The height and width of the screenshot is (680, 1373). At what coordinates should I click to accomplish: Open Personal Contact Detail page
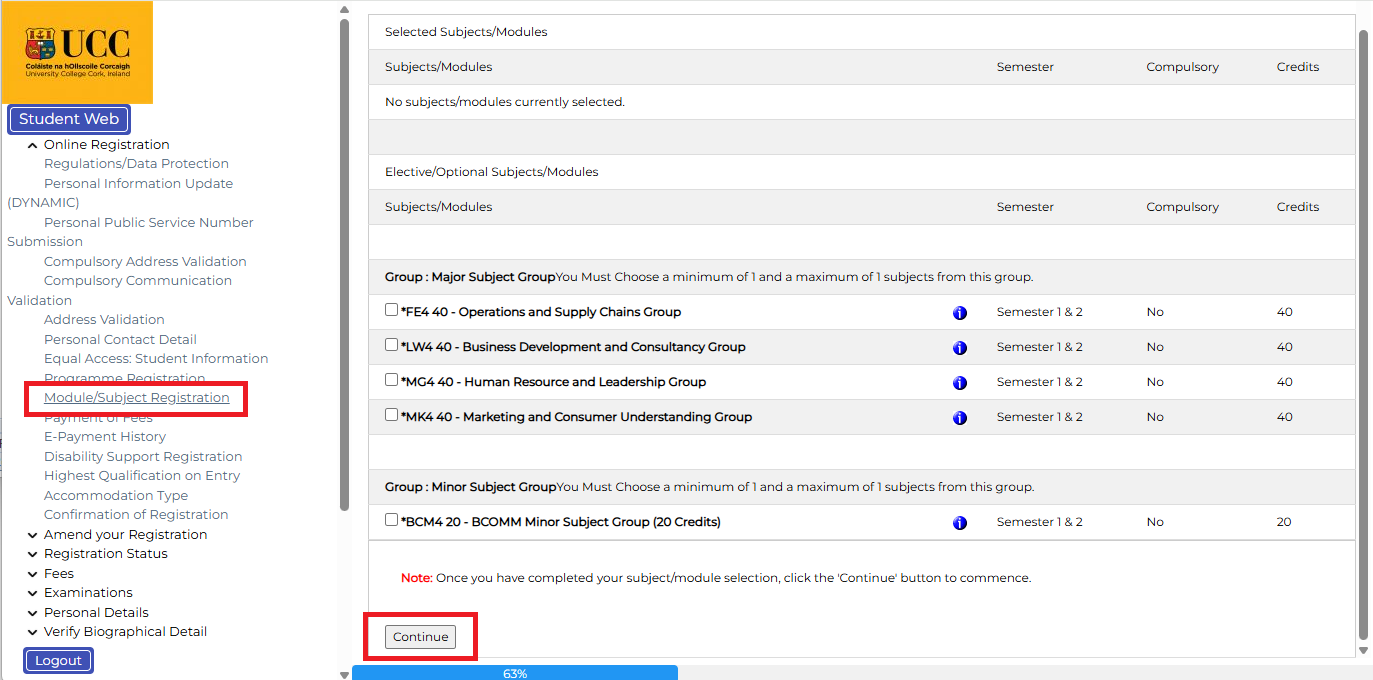point(120,340)
